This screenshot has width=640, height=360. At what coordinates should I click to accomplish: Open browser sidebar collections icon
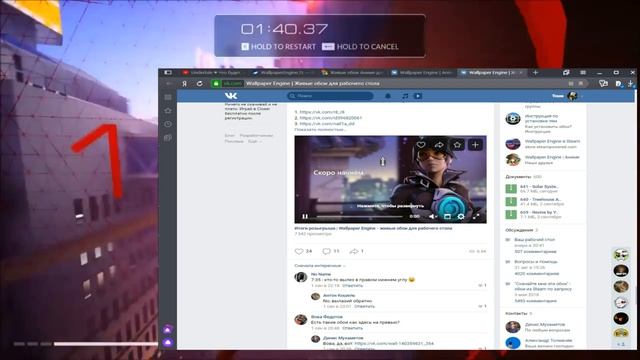click(168, 138)
